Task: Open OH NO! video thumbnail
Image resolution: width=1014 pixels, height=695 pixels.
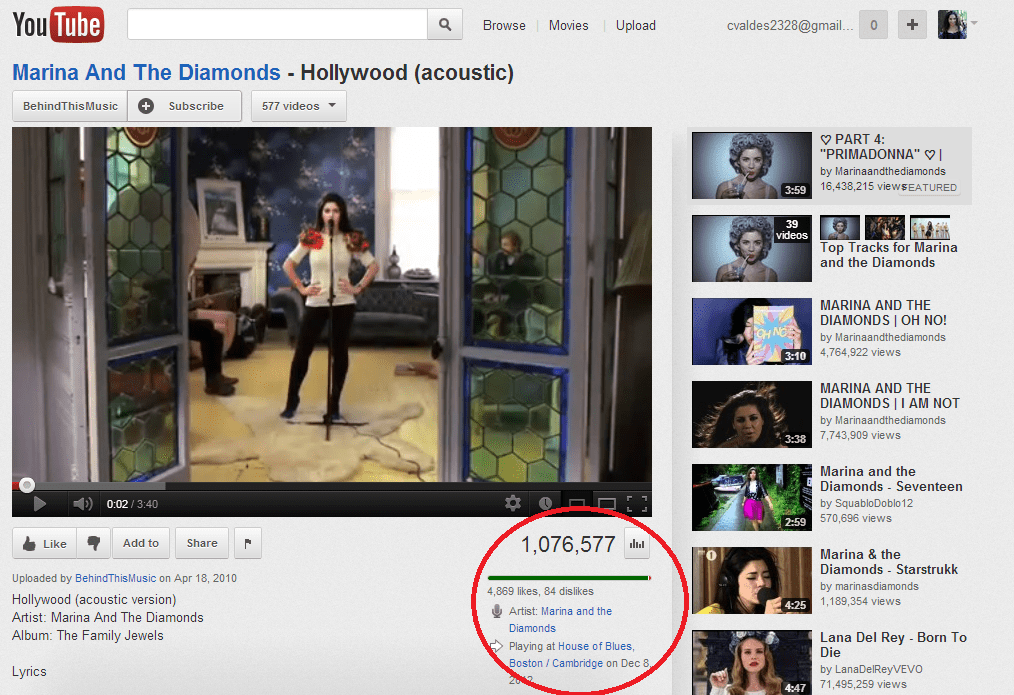Action: (751, 332)
